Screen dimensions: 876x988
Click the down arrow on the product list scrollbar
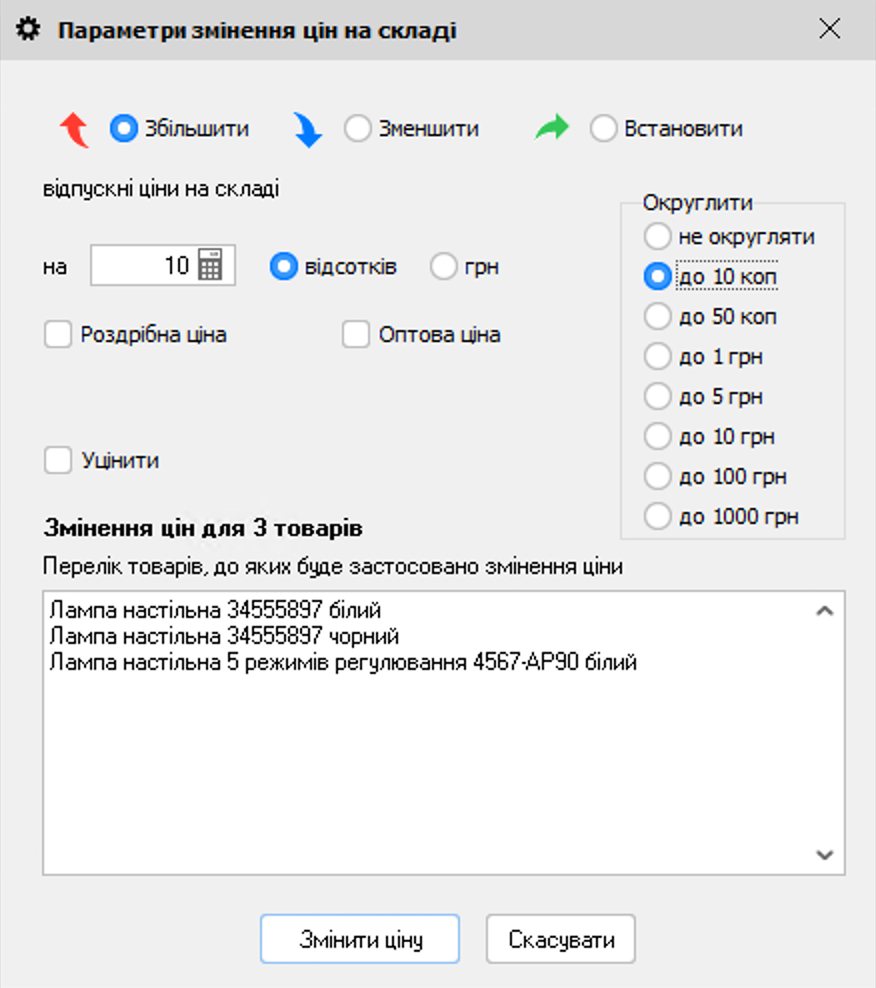coord(824,854)
